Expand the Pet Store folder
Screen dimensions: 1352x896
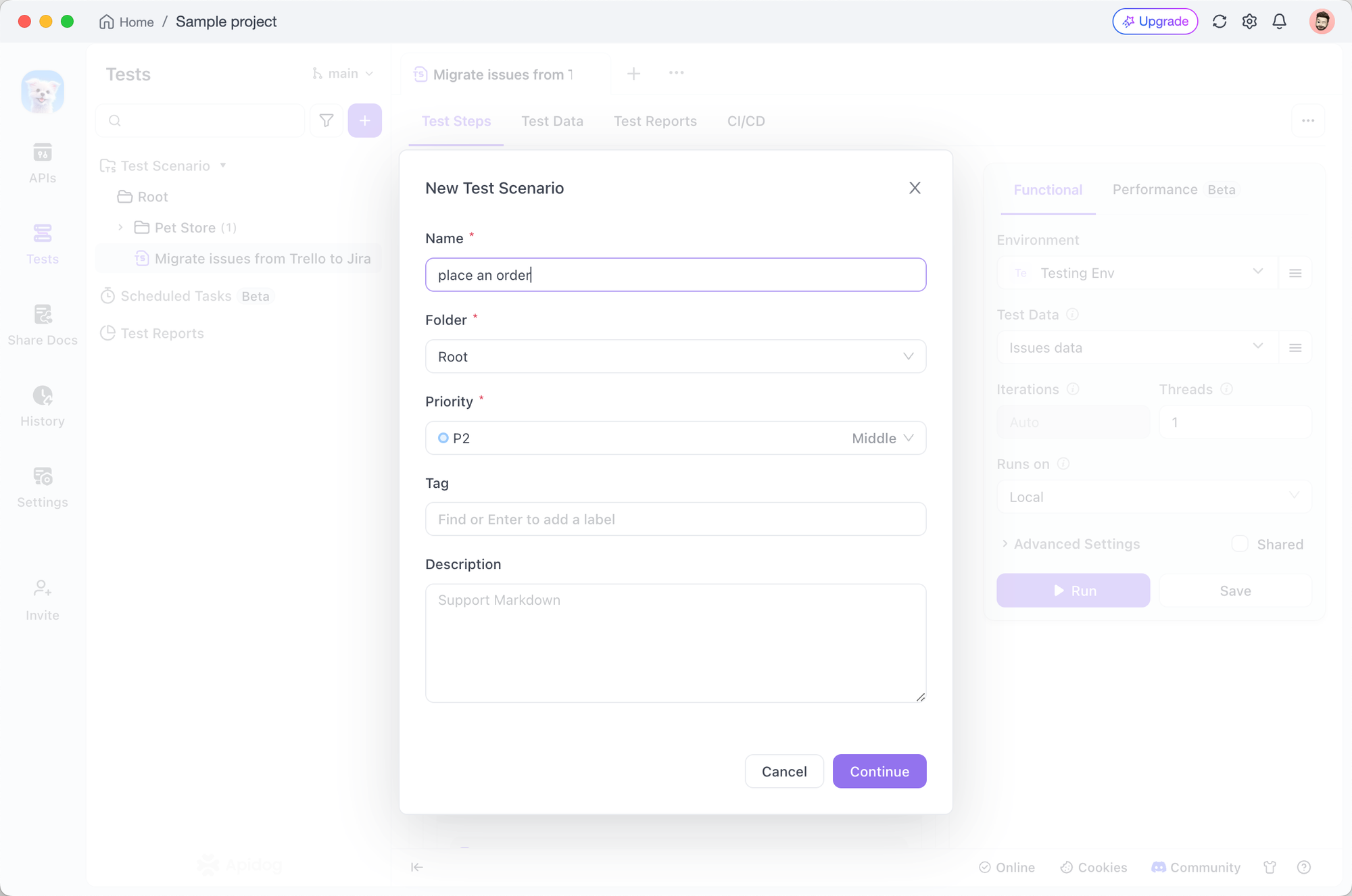click(120, 227)
